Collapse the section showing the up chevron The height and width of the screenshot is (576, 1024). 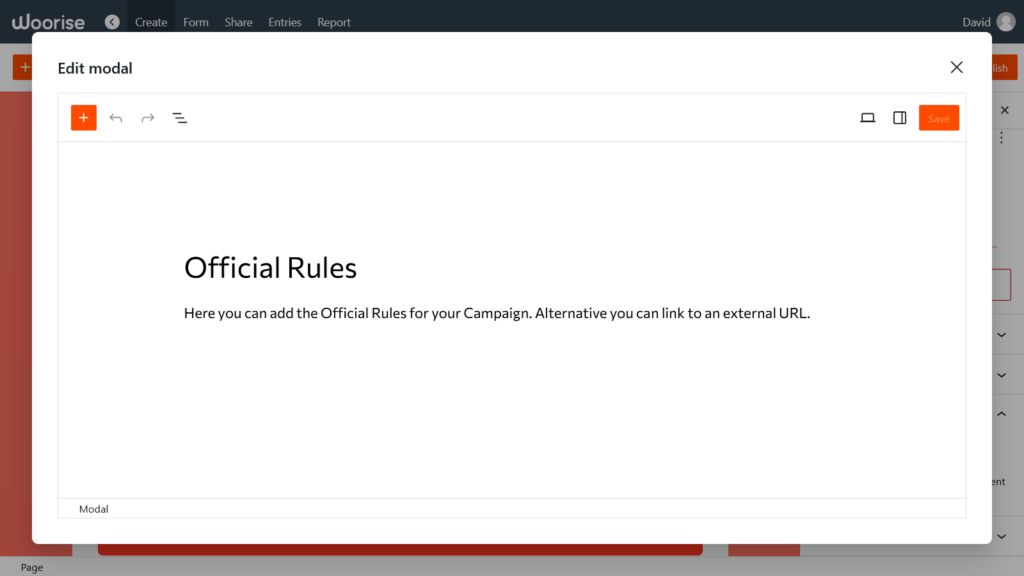1002,413
